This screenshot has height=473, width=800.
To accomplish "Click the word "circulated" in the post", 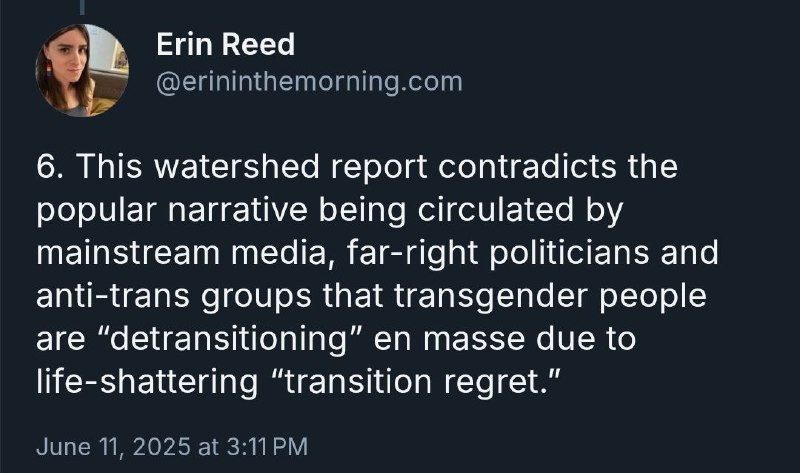I will coord(495,210).
